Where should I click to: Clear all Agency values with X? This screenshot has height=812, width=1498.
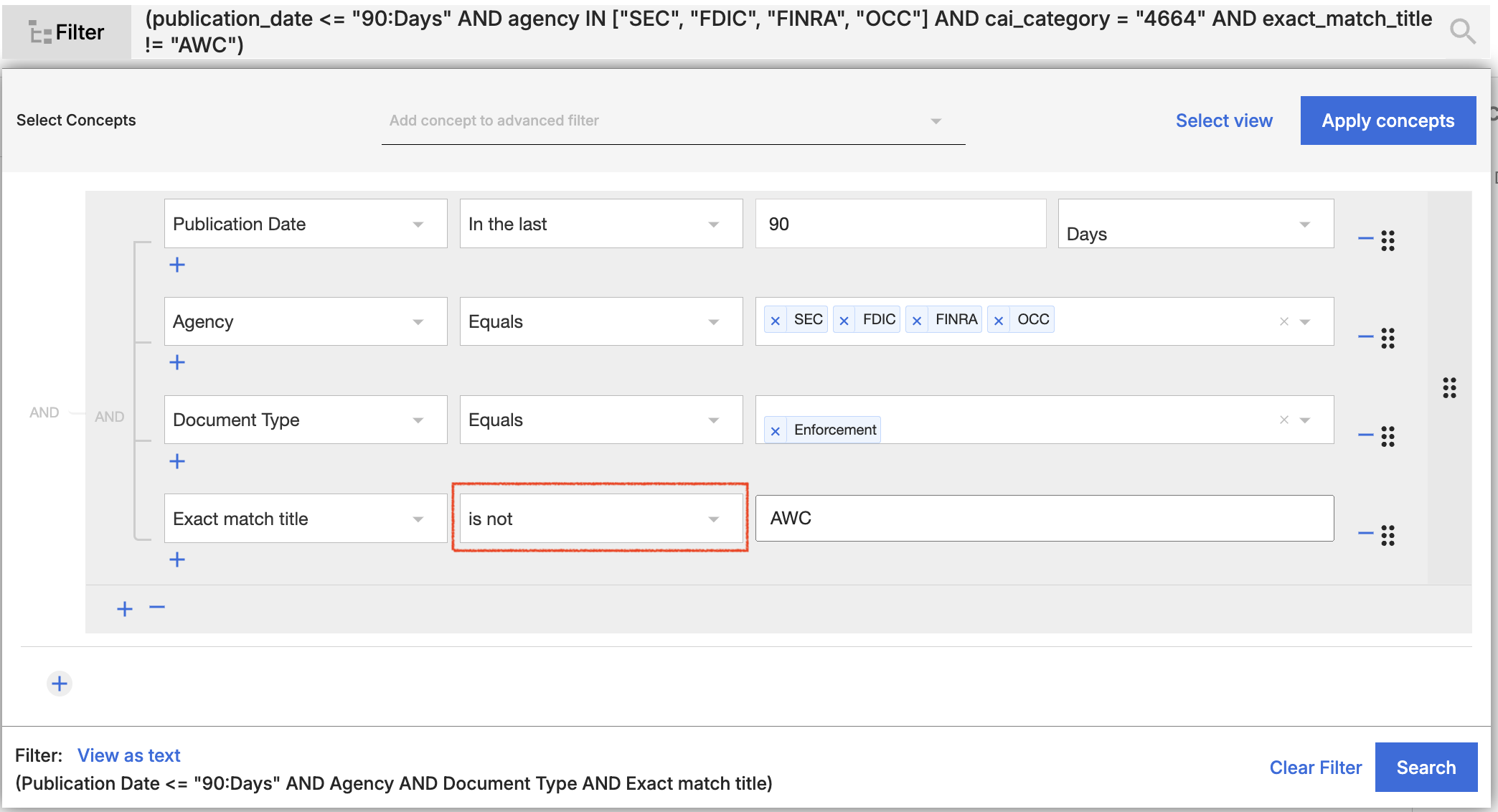1284,321
